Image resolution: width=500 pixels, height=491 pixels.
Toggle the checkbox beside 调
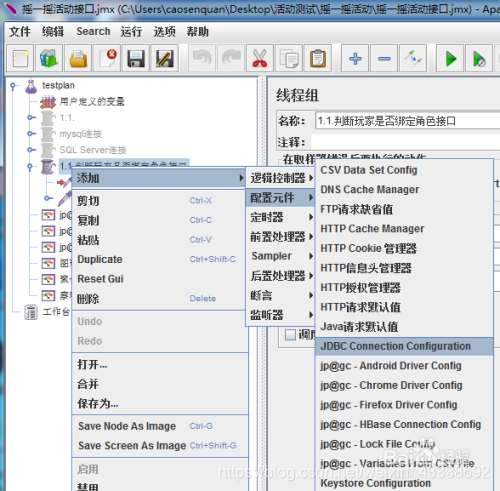[x=290, y=334]
